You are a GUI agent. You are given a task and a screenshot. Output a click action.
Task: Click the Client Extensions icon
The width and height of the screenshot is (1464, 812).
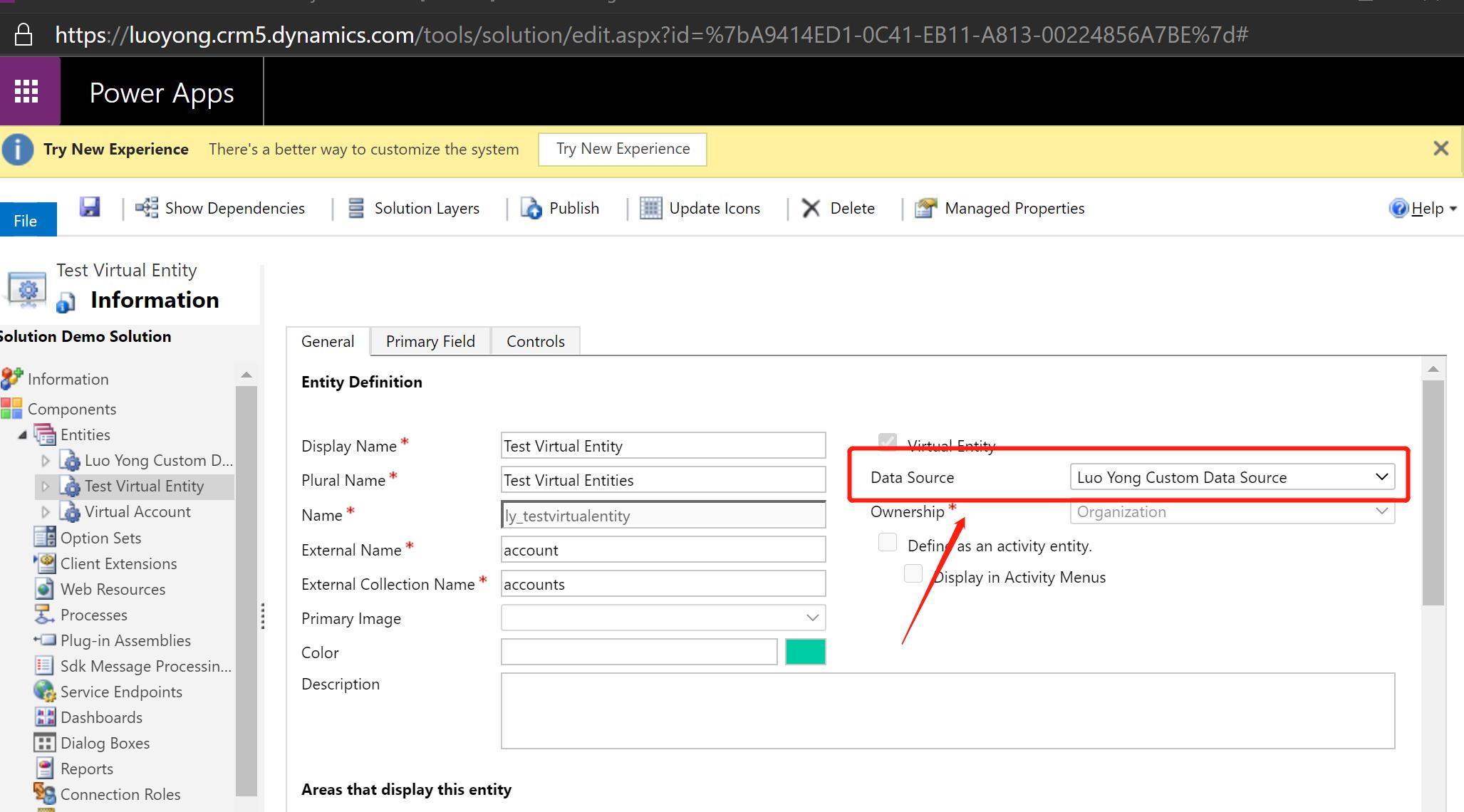coord(45,563)
